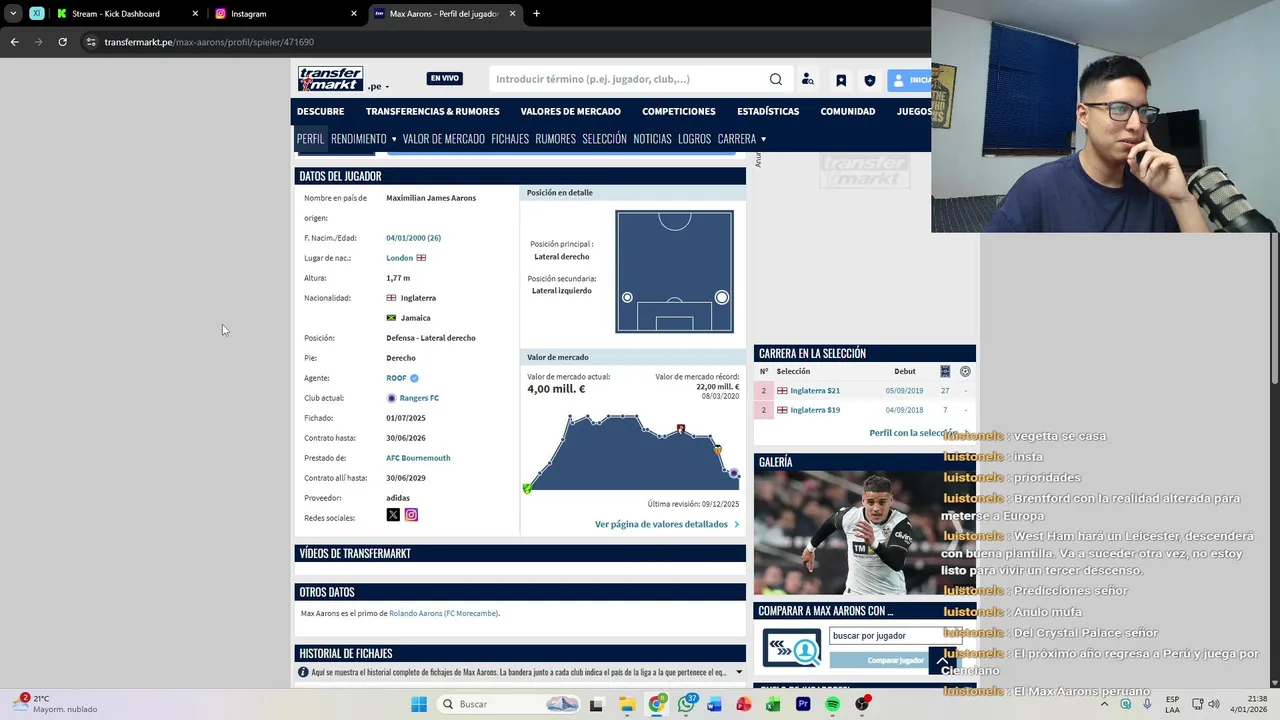Open the bookmark watchlist icon
This screenshot has height=720, width=1280.
pyautogui.click(x=841, y=80)
